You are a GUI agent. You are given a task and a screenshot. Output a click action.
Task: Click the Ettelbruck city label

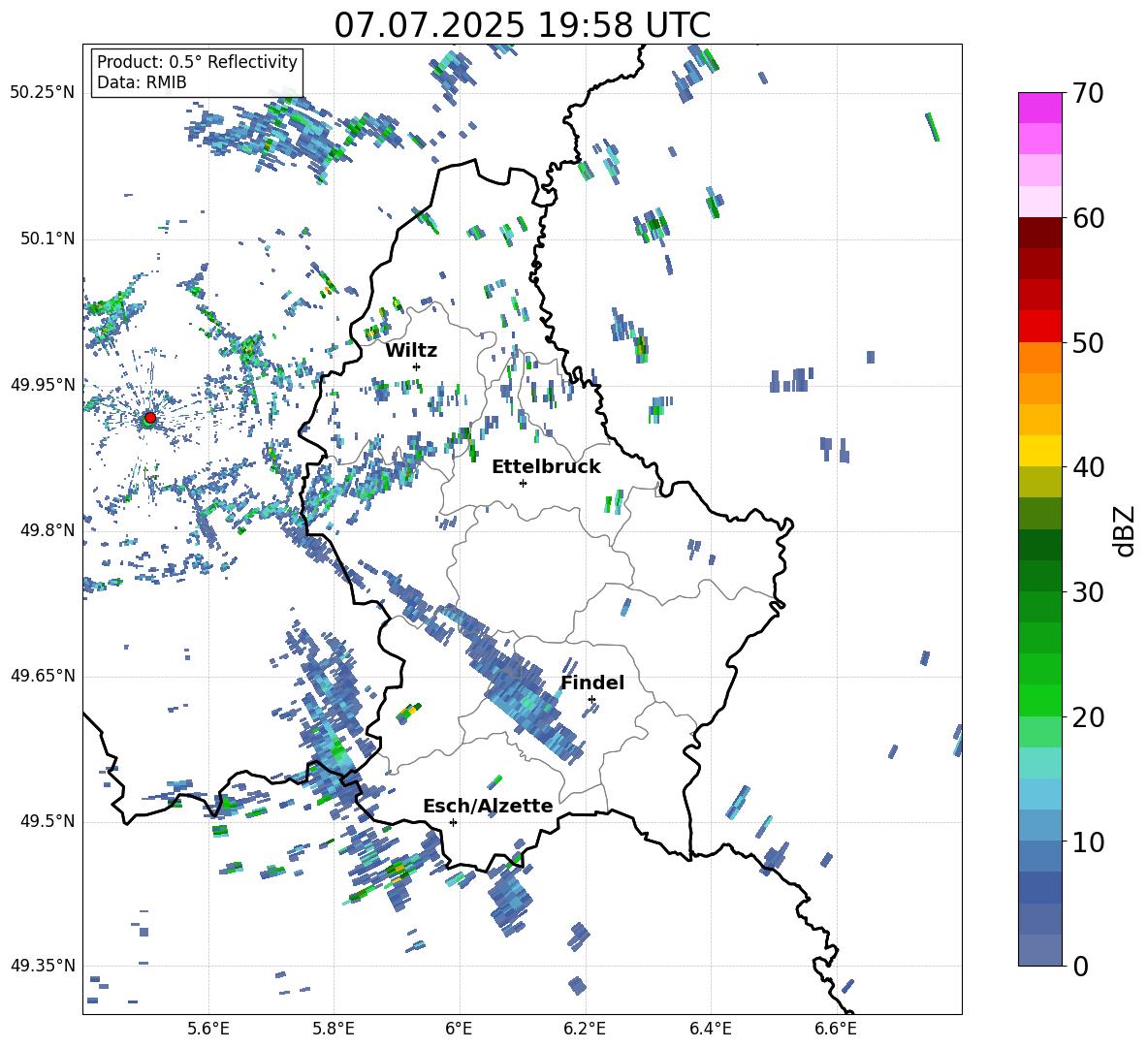coord(546,467)
